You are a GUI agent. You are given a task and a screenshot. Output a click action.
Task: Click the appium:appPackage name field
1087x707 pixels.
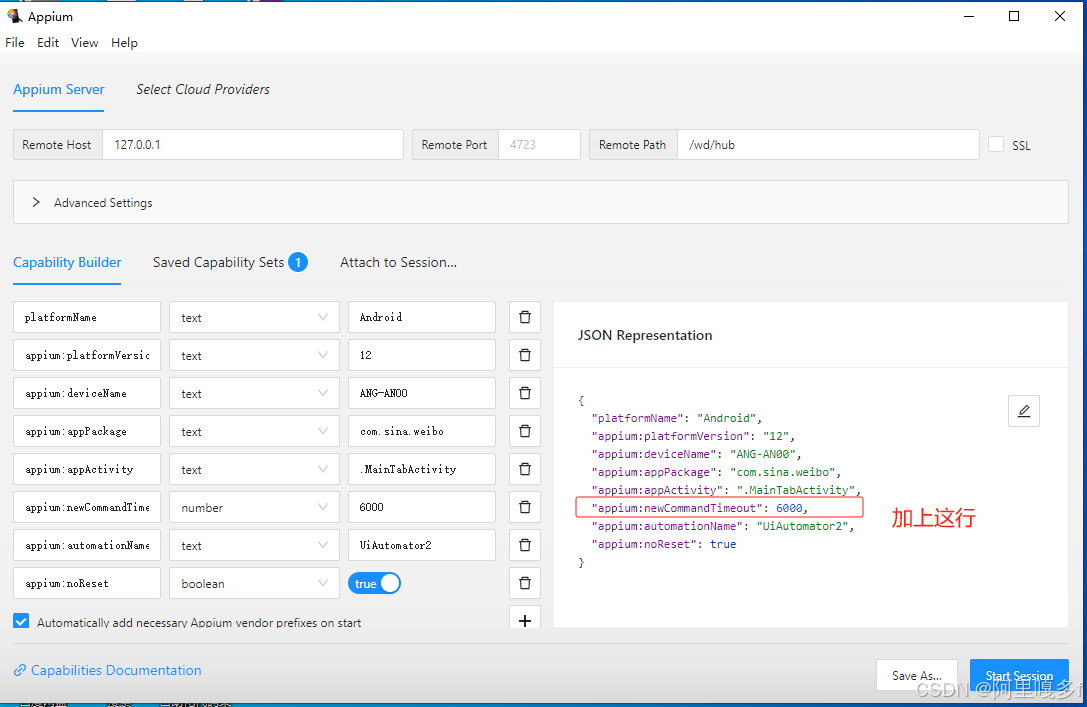(87, 431)
